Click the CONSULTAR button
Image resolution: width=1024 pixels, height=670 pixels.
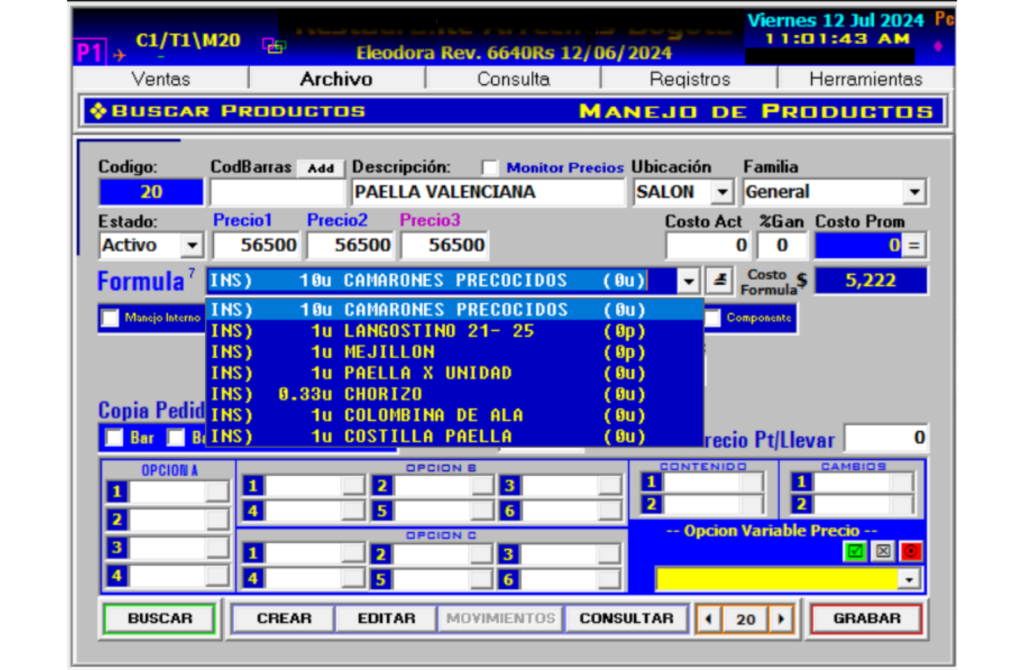point(626,618)
